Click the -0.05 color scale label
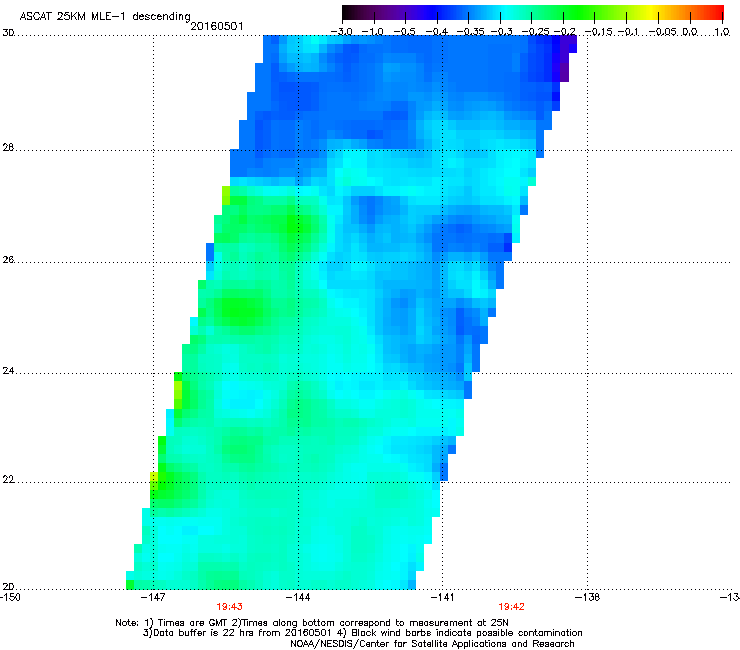The height and width of the screenshot is (650, 740). tap(663, 32)
